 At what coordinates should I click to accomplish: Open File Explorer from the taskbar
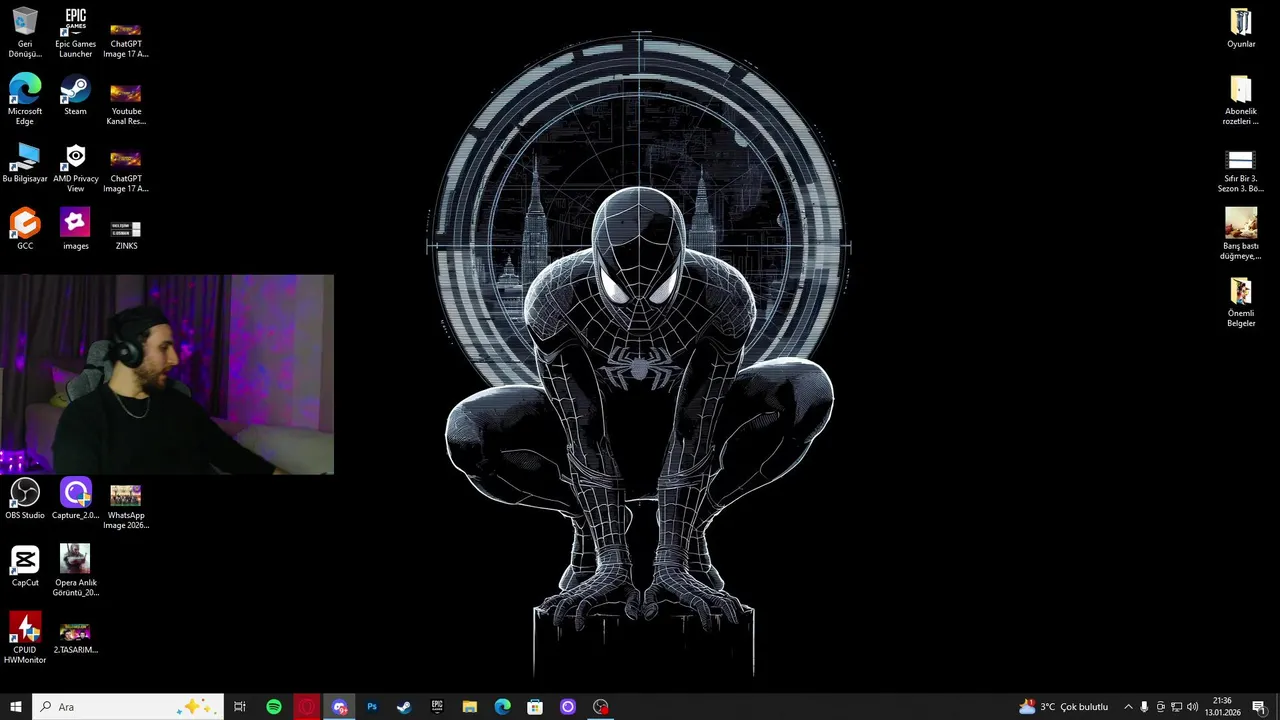click(x=470, y=707)
